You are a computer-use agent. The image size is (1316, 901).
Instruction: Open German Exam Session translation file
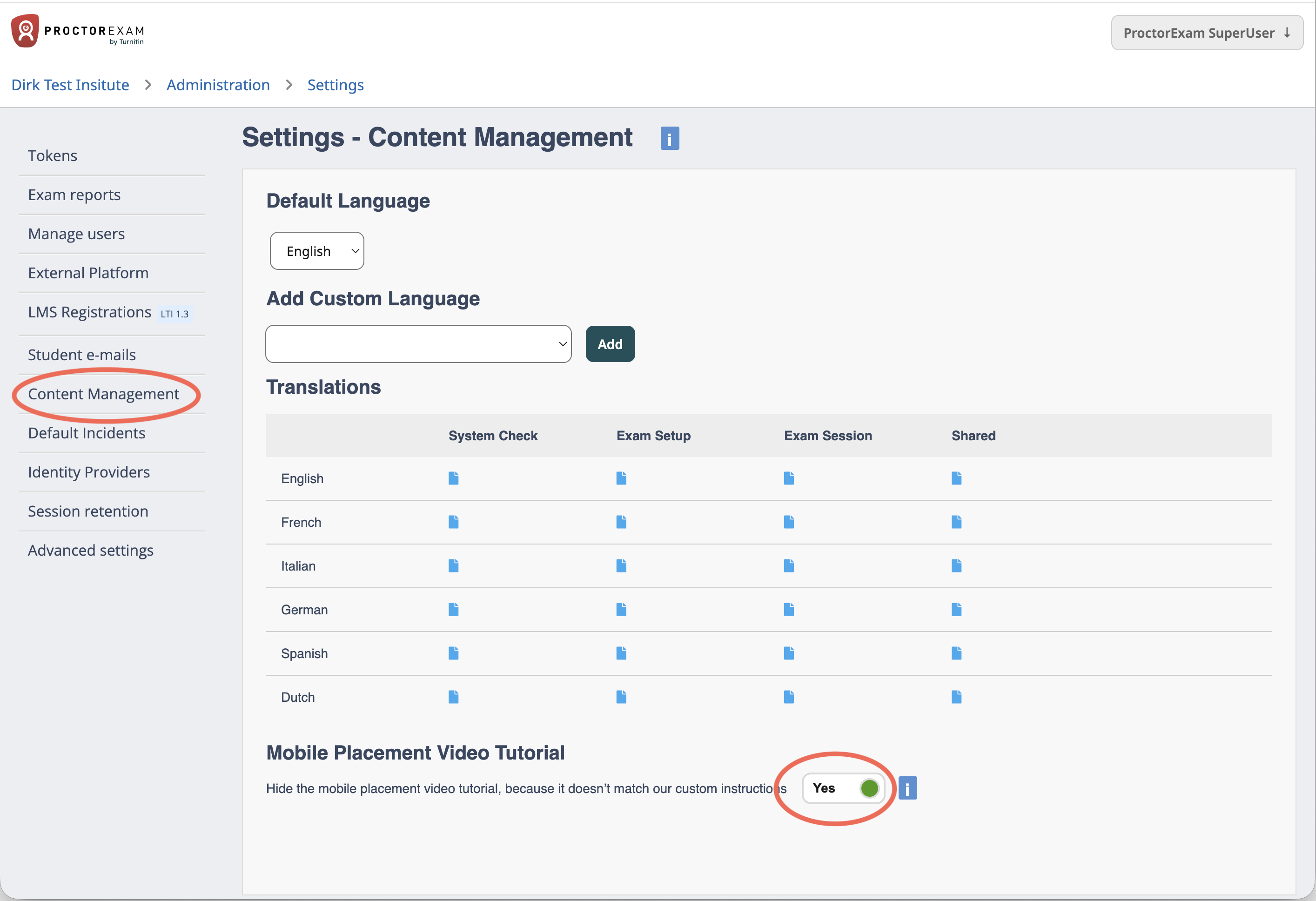789,610
